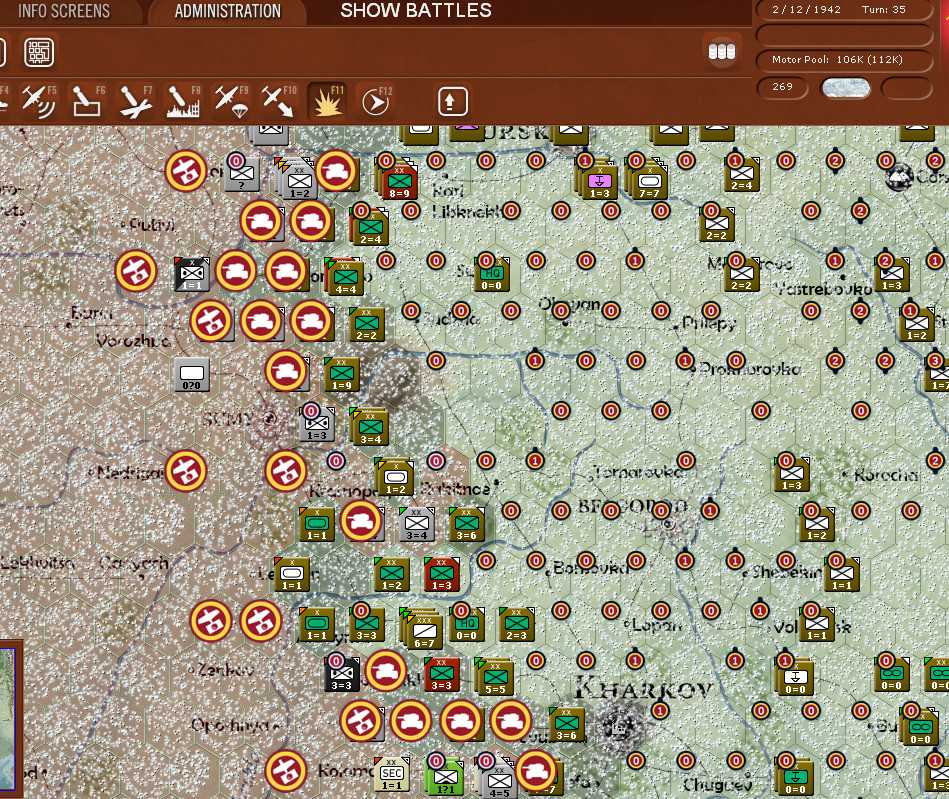Select the F6 bomb unit mode

click(x=88, y=100)
